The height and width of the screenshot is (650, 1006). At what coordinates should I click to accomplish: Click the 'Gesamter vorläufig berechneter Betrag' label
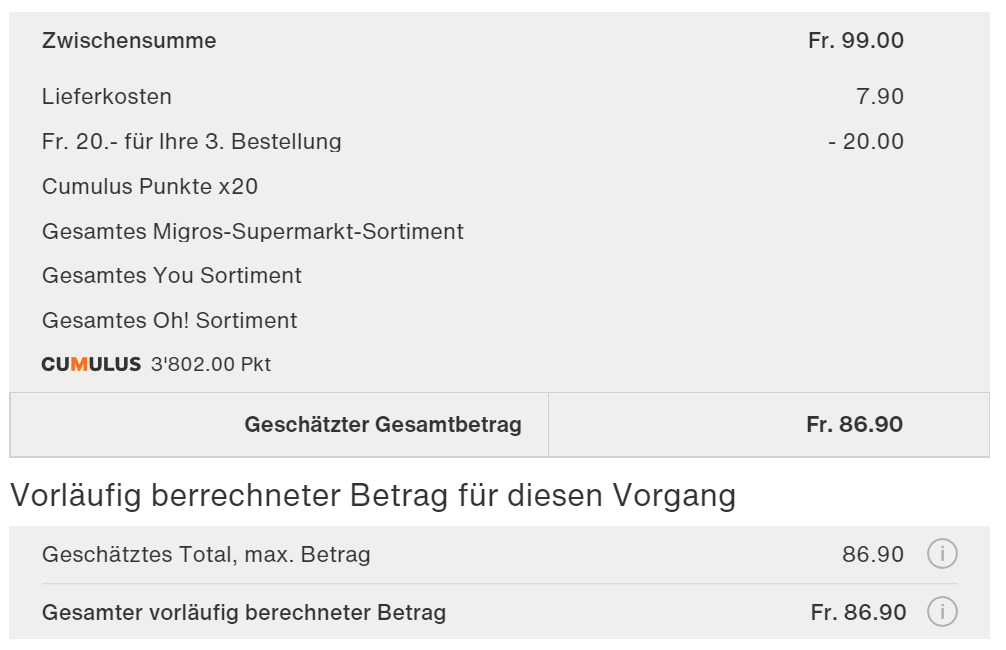click(x=244, y=613)
